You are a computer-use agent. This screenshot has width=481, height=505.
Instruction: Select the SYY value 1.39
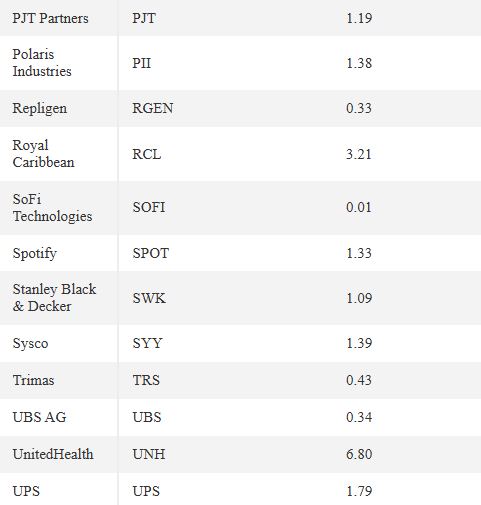[x=359, y=343]
